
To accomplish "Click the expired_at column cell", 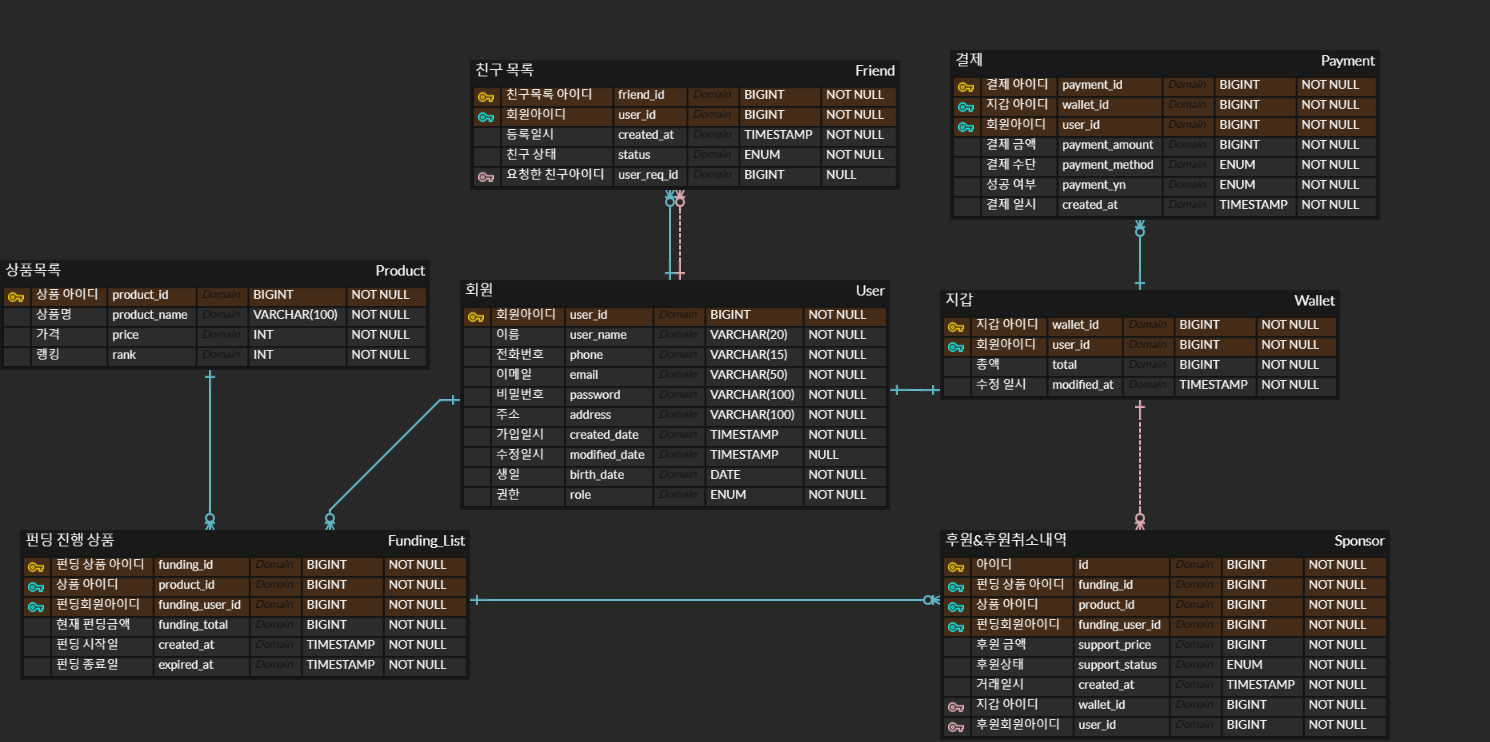I will 200,665.
